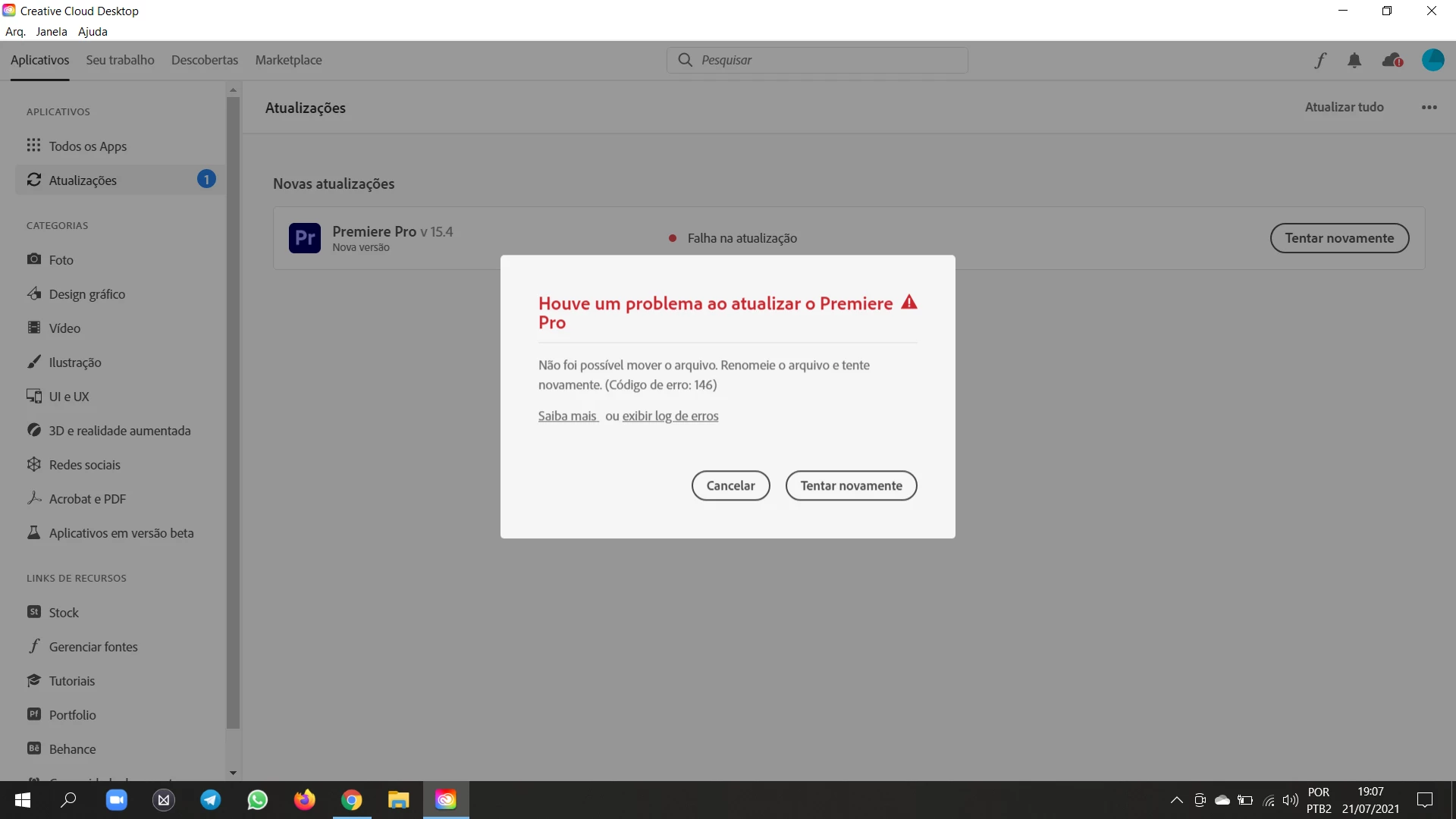
Task: Open the Foto category
Action: tap(61, 260)
